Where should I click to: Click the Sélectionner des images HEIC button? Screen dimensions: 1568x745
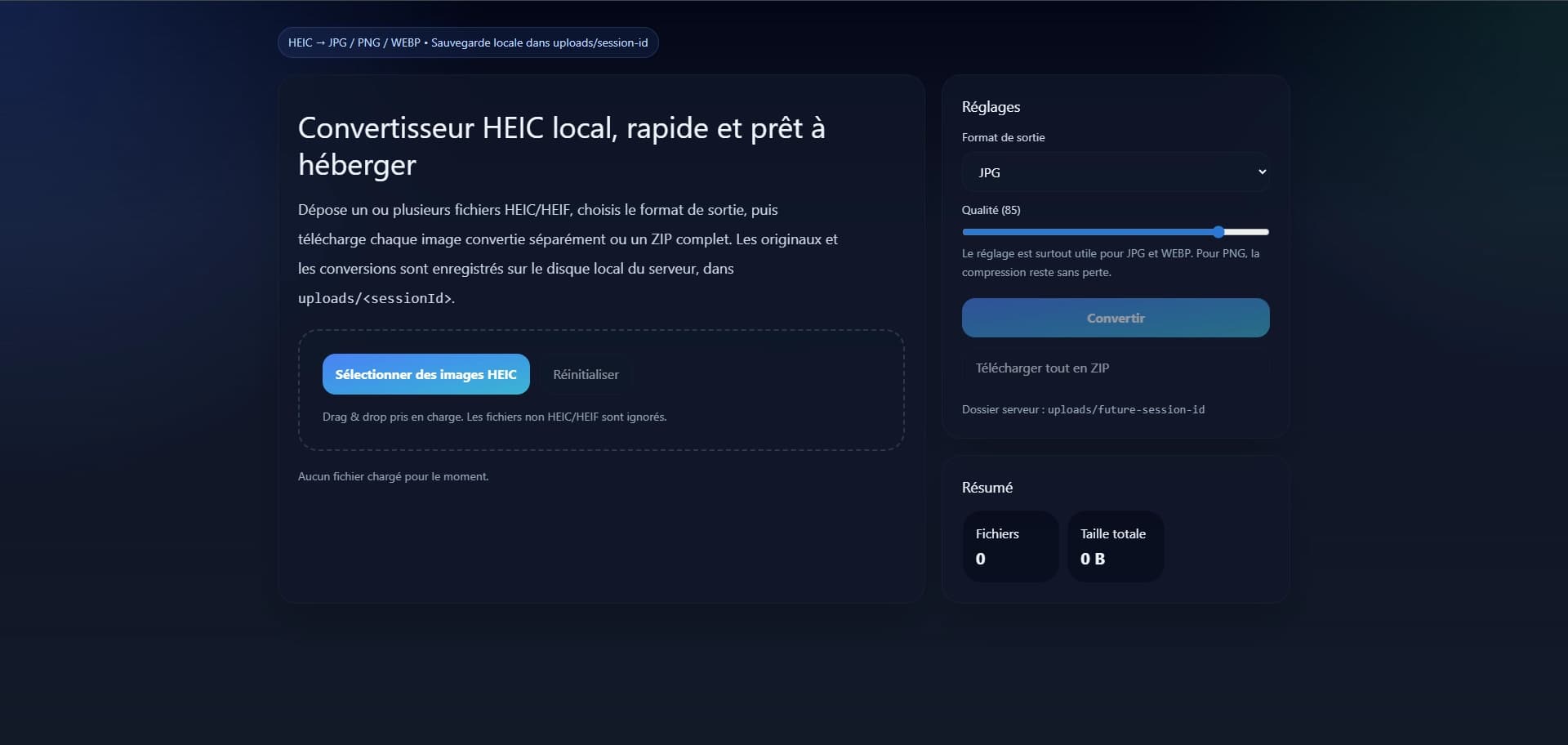tap(425, 374)
